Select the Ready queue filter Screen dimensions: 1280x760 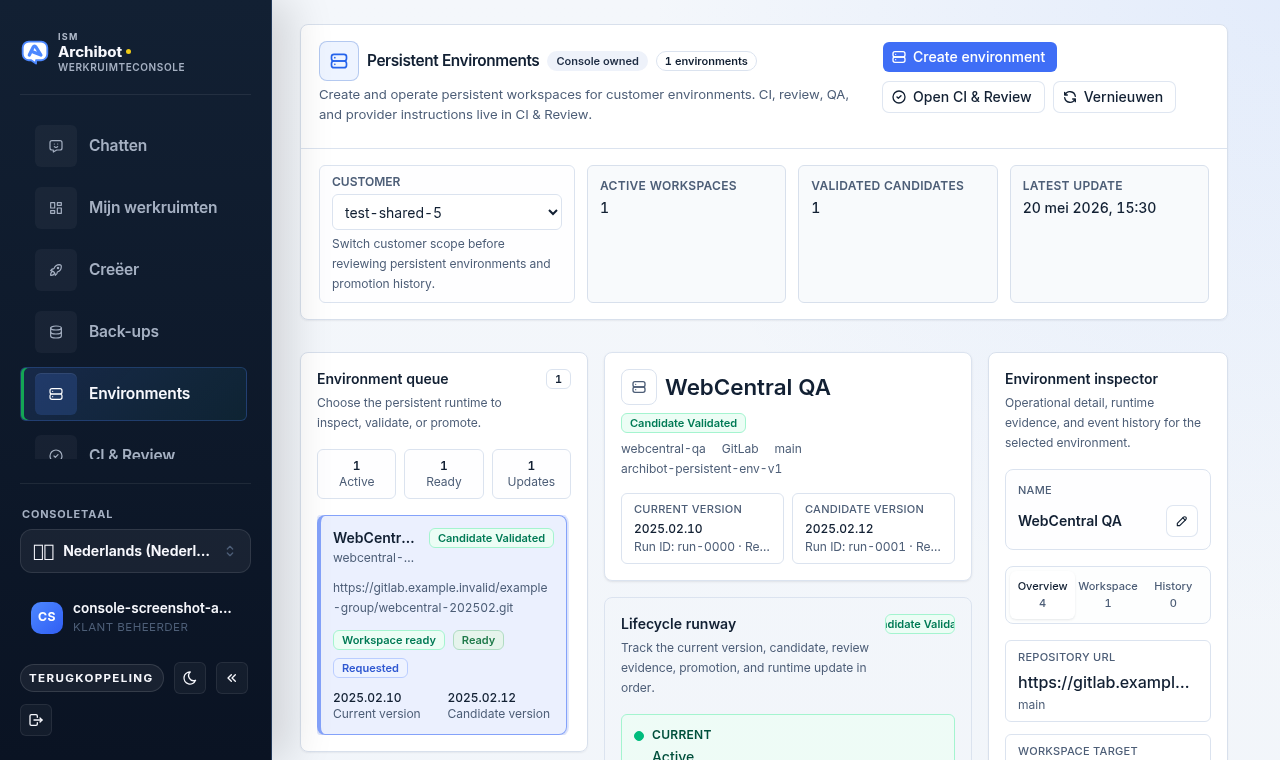pyautogui.click(x=444, y=474)
